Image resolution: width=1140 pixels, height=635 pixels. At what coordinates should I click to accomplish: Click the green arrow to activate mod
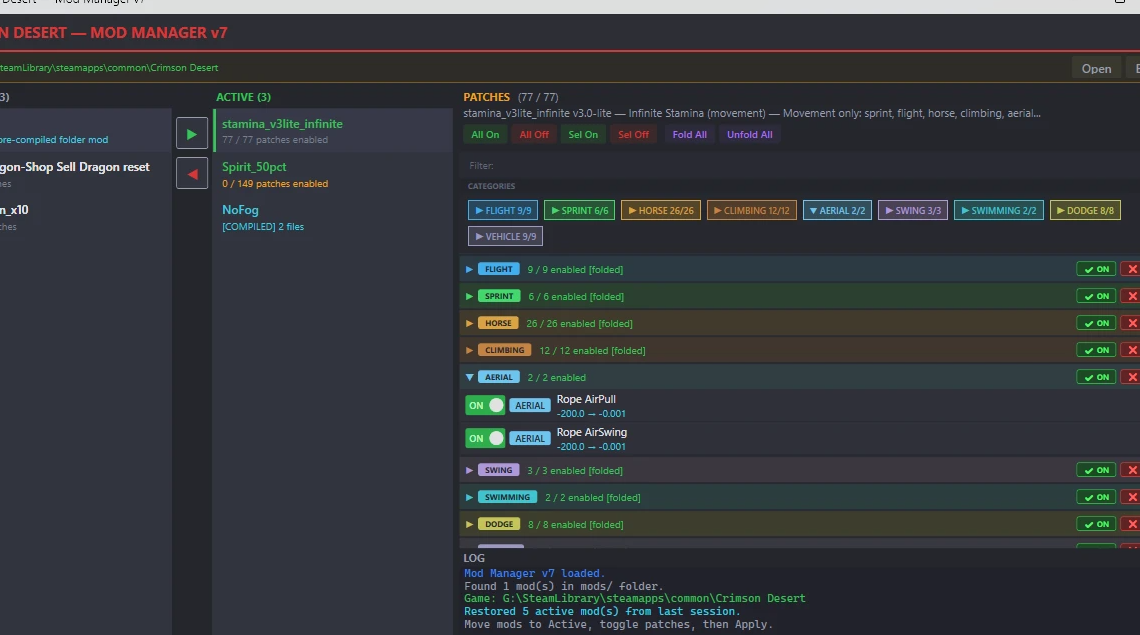pos(192,133)
